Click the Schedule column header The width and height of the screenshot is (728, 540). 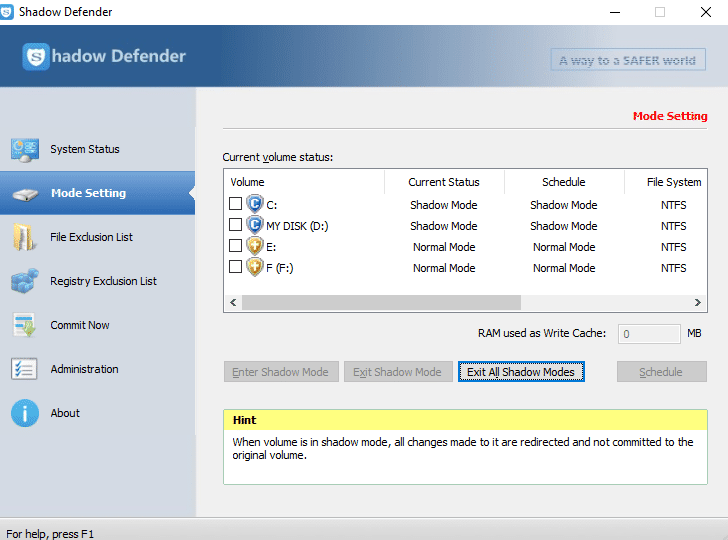[564, 182]
